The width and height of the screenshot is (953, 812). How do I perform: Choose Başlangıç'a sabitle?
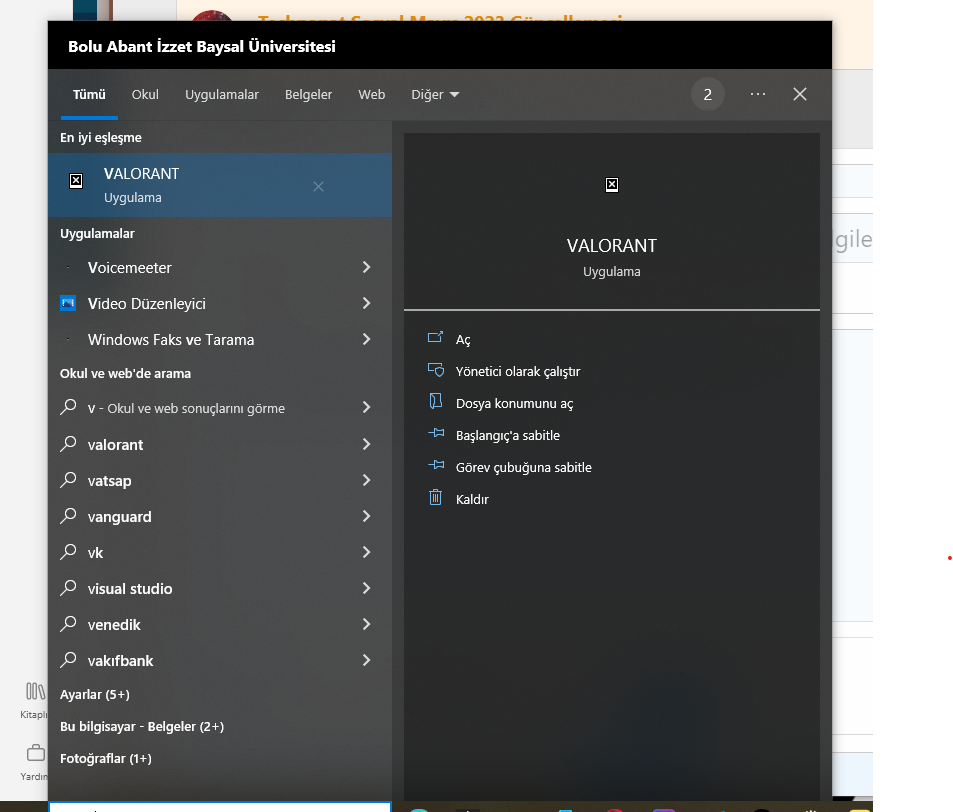507,435
